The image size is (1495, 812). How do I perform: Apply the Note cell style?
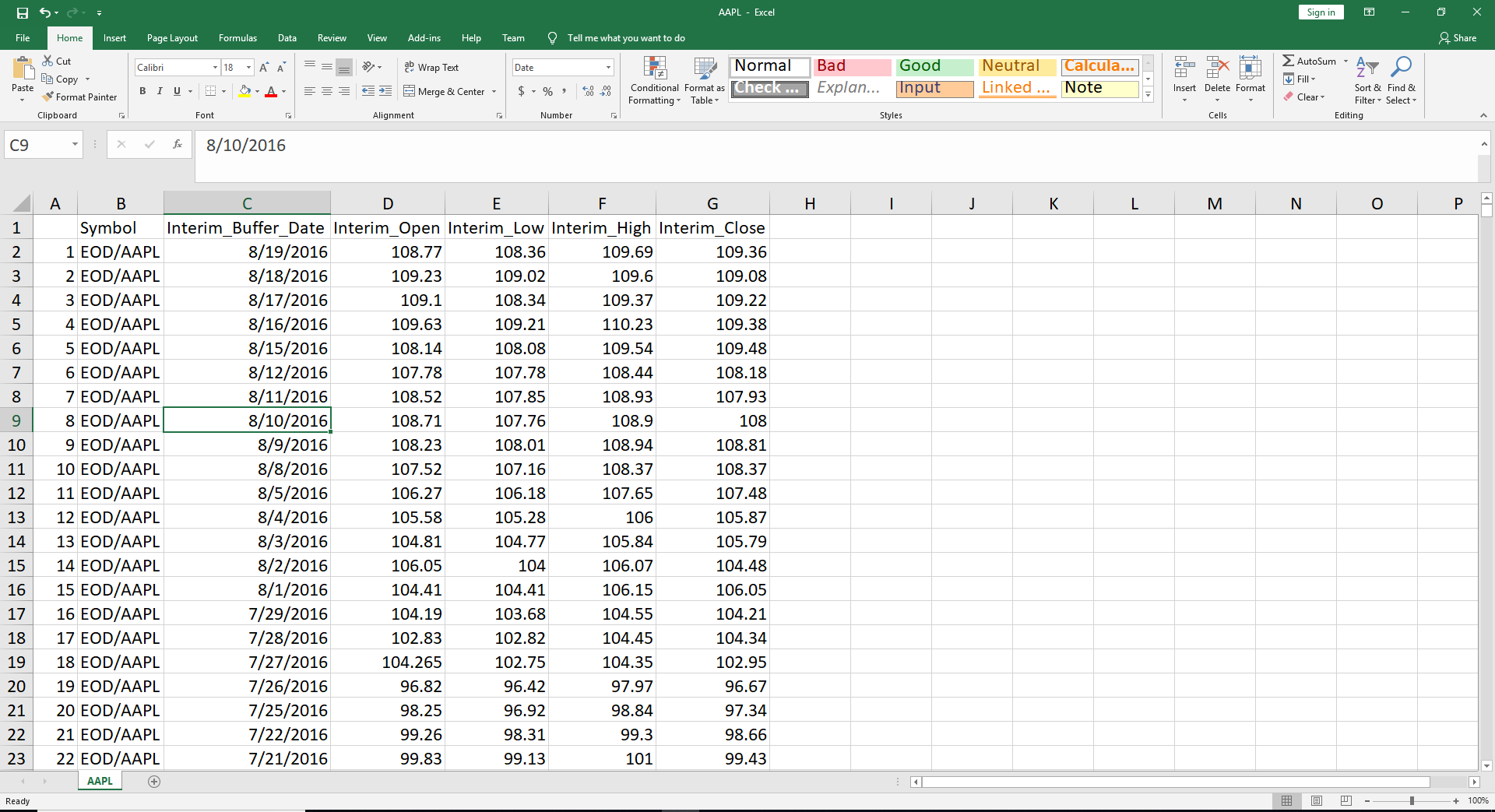tap(1100, 88)
